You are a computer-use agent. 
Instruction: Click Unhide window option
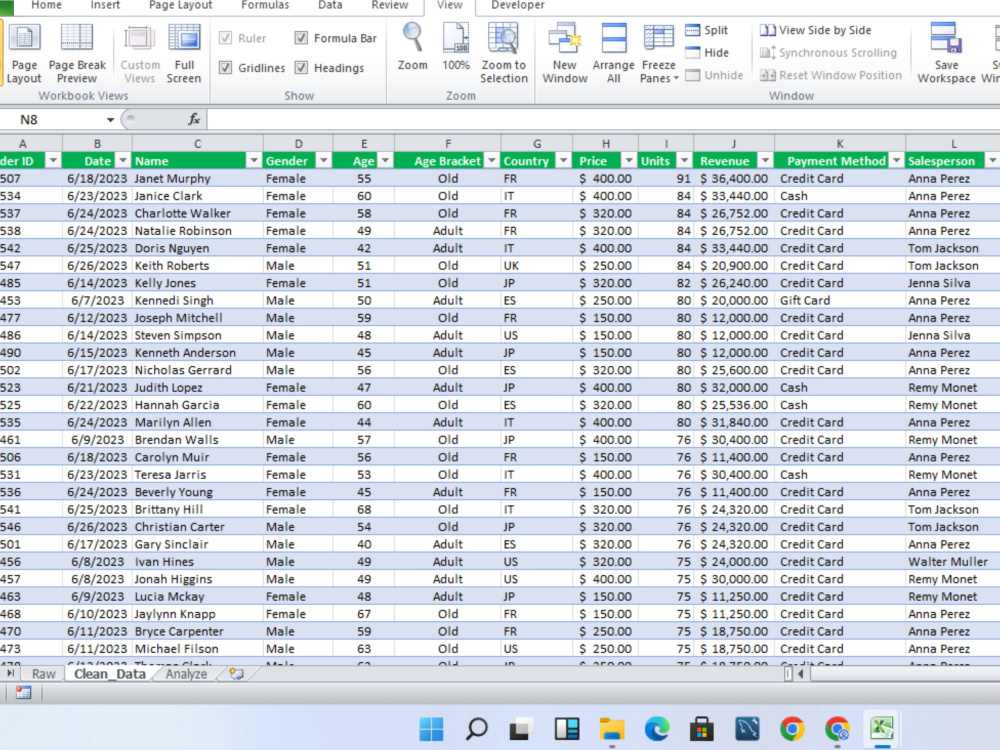coord(714,75)
